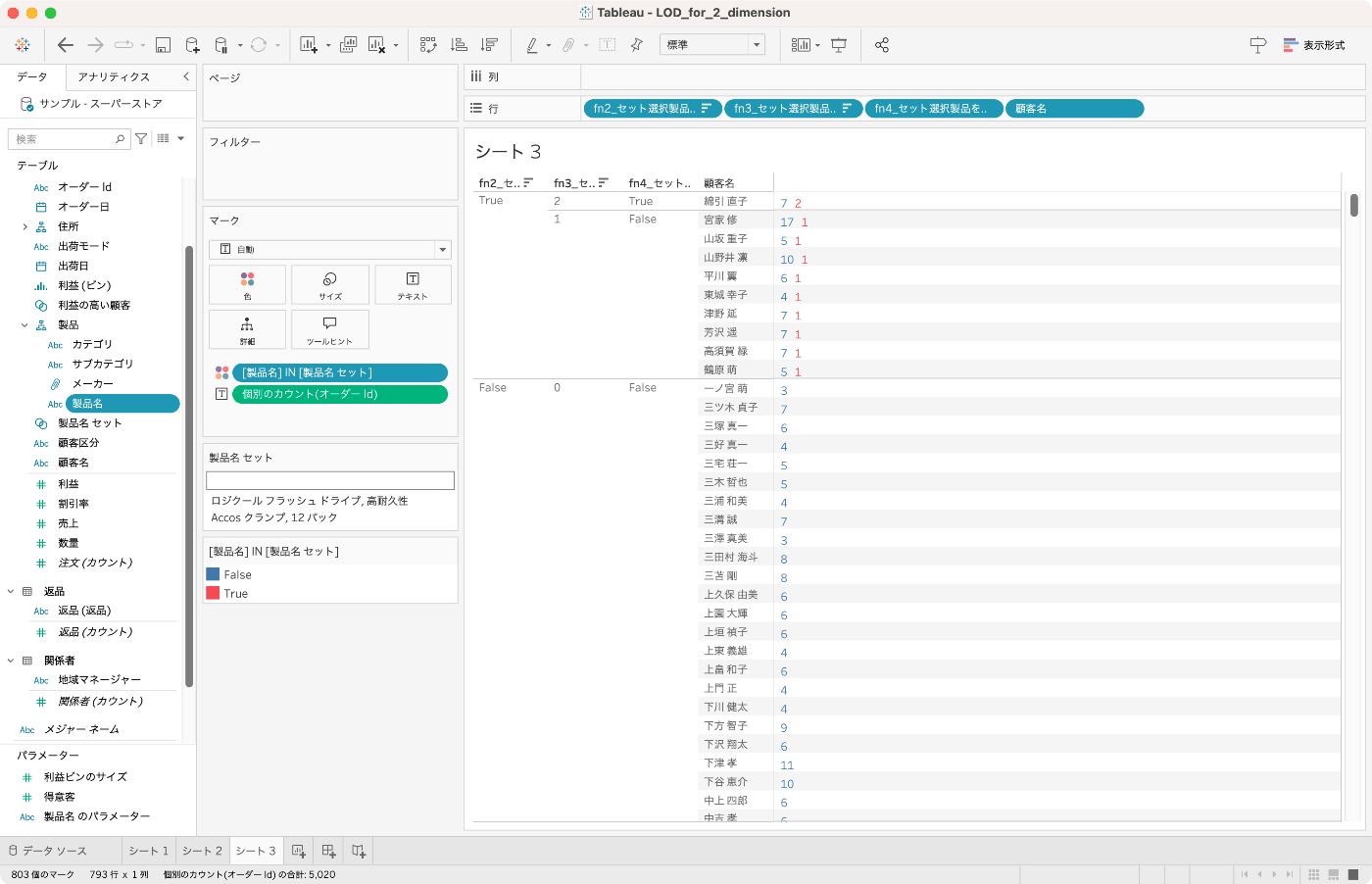Open the mark type 自動 dropdown
Screen dimensions: 1372x884
click(329, 249)
